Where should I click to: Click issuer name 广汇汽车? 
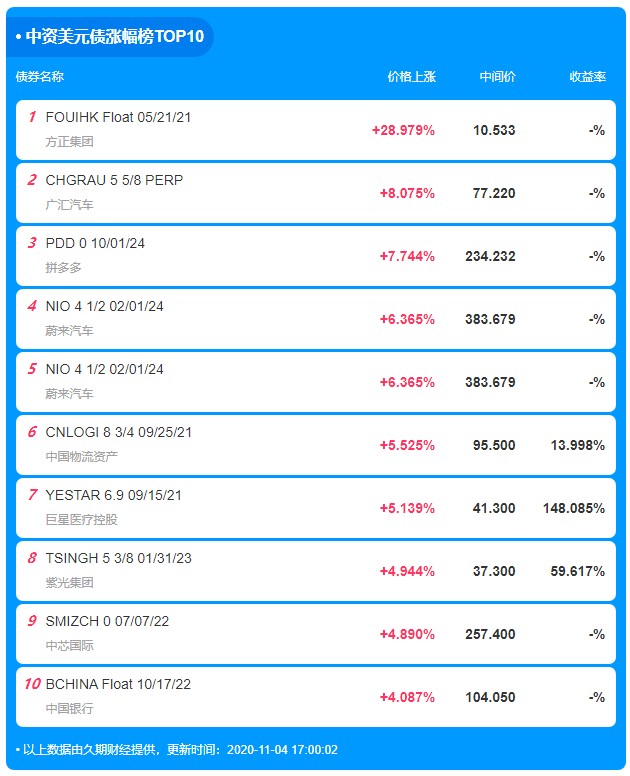(x=69, y=204)
